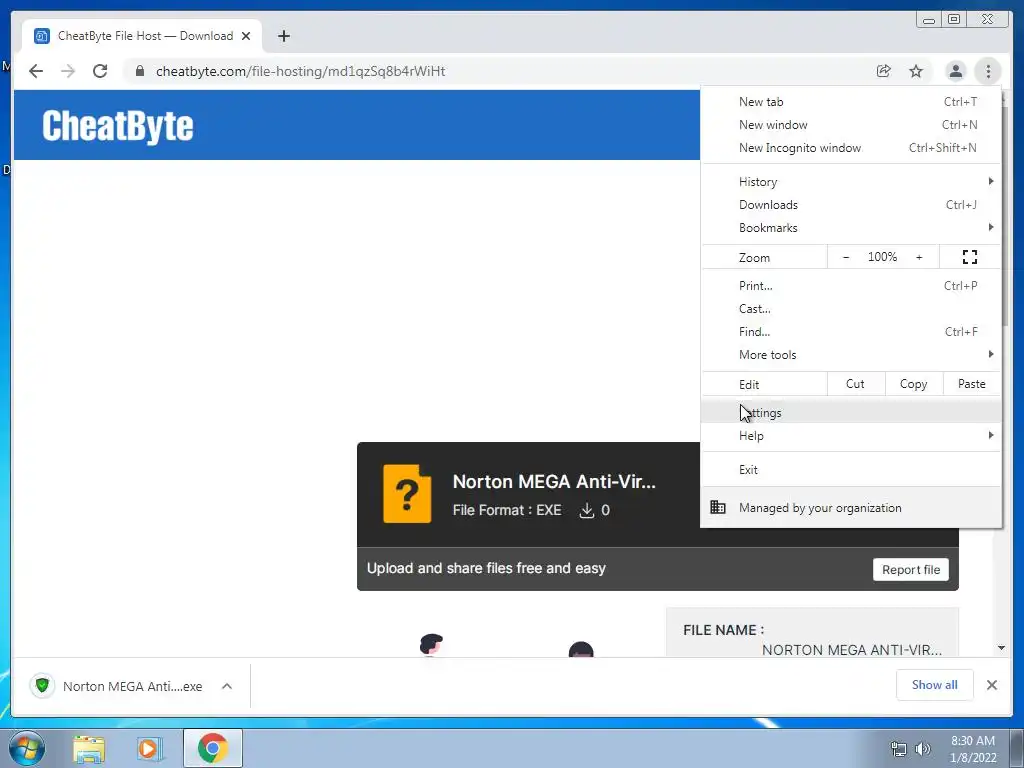Open Windows Explorer from the taskbar
Screen dimensions: 1024x768
[89, 749]
